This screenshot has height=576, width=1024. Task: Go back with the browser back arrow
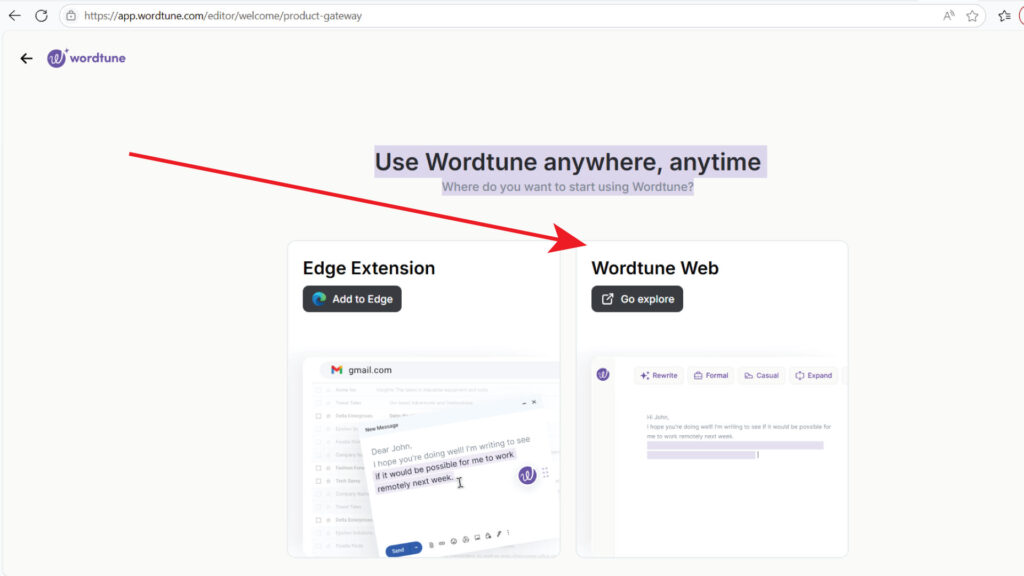tap(14, 16)
